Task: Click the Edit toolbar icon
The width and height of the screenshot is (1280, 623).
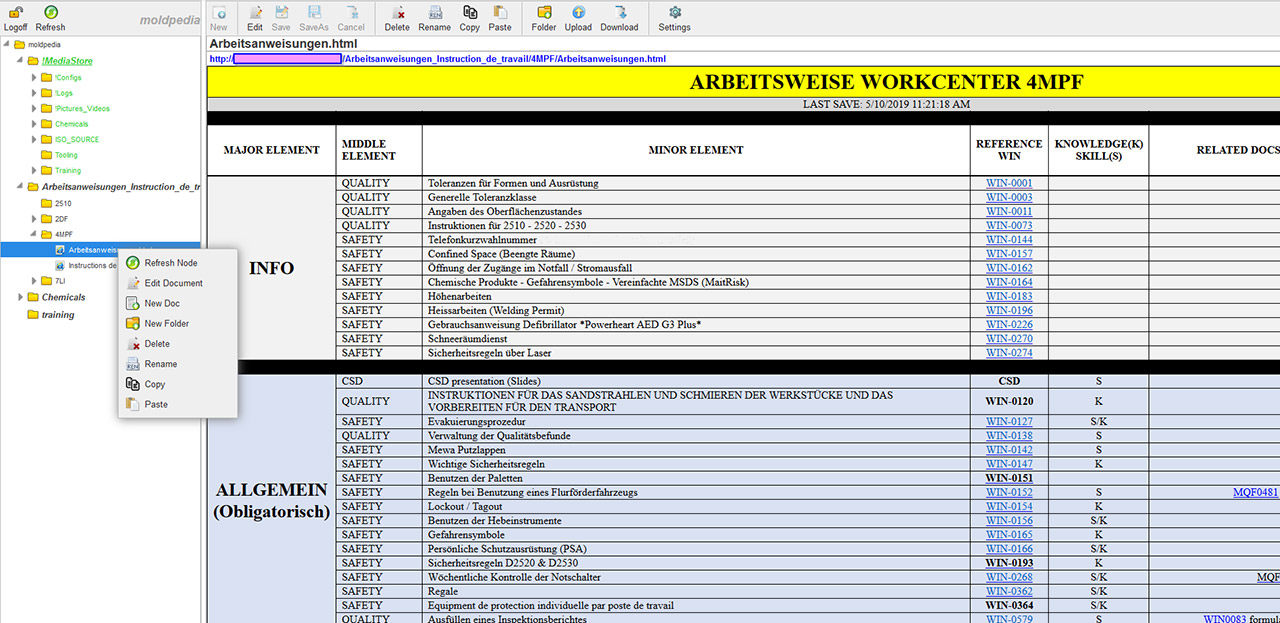Action: tap(255, 13)
